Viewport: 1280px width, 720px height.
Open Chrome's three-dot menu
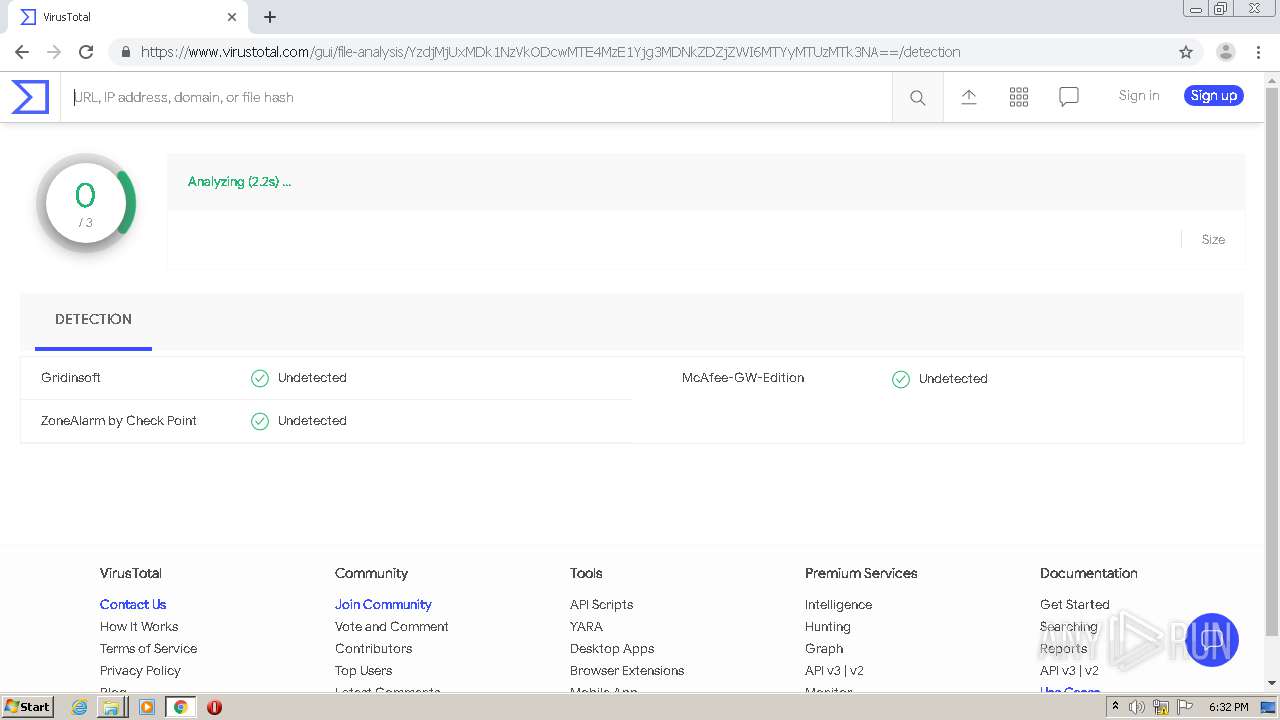[1258, 52]
